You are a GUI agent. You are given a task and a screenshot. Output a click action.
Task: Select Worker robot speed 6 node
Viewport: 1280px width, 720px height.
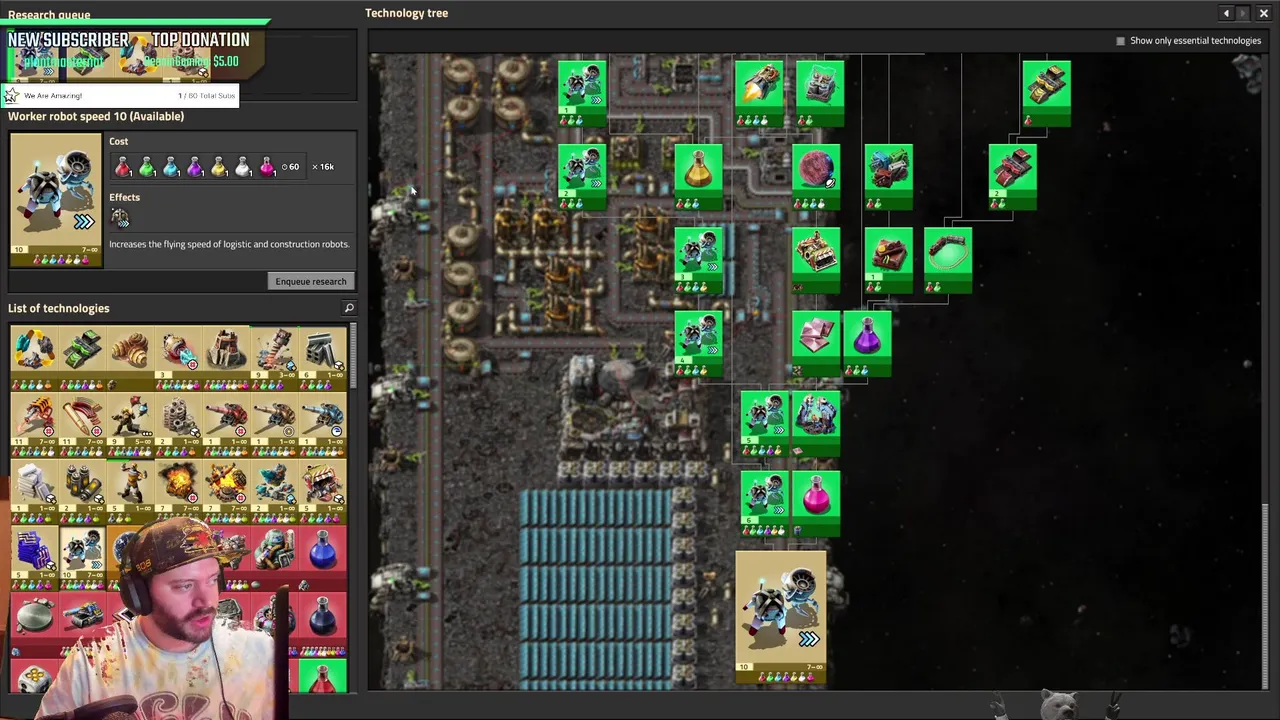click(x=765, y=504)
